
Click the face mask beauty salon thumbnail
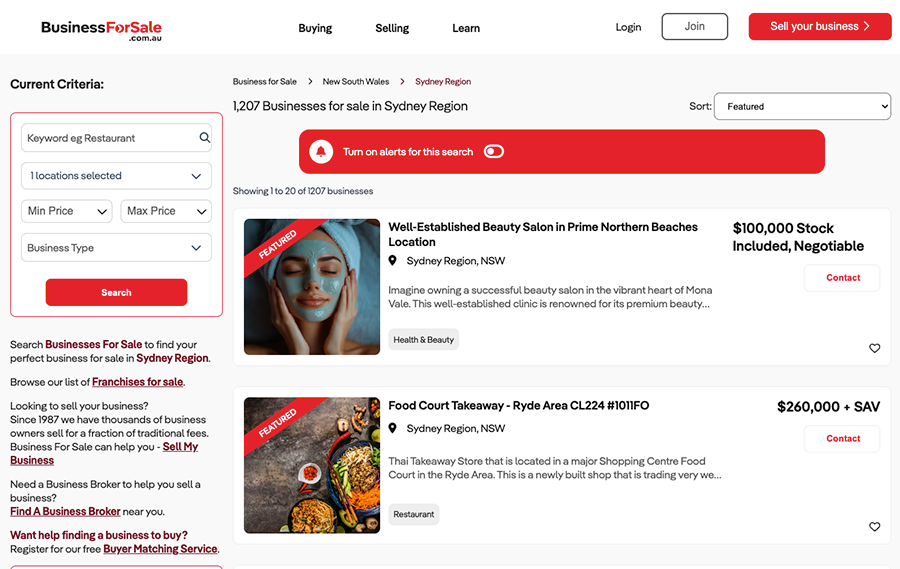point(312,287)
